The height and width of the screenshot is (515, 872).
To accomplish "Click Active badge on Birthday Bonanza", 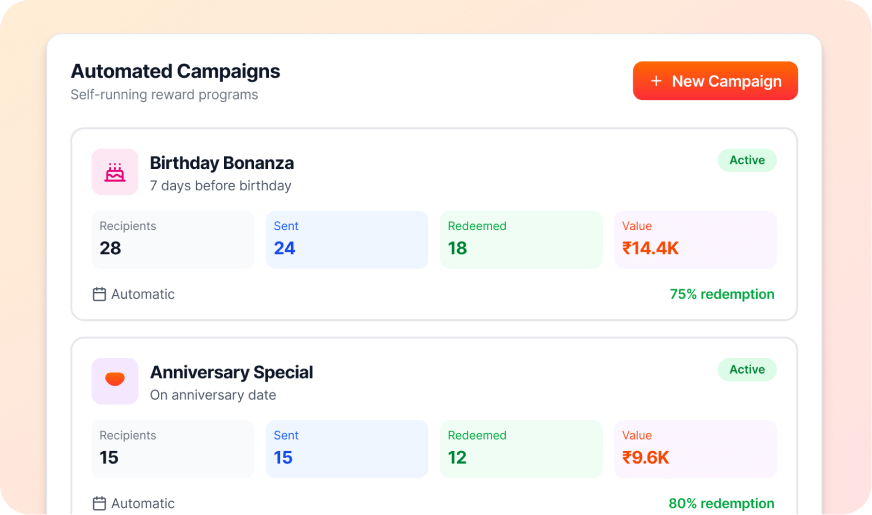I will (746, 160).
